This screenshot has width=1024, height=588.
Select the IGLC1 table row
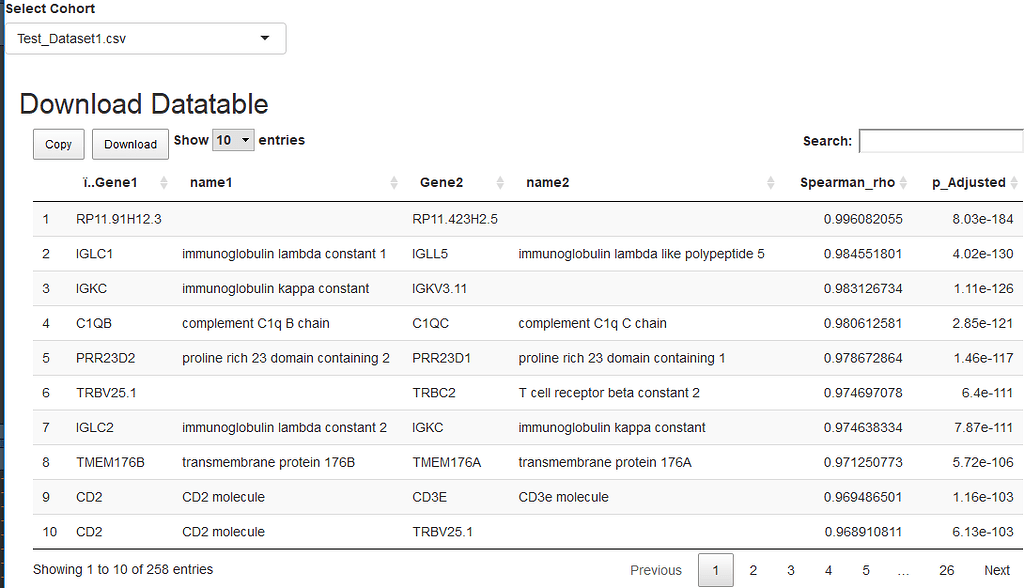pos(400,254)
